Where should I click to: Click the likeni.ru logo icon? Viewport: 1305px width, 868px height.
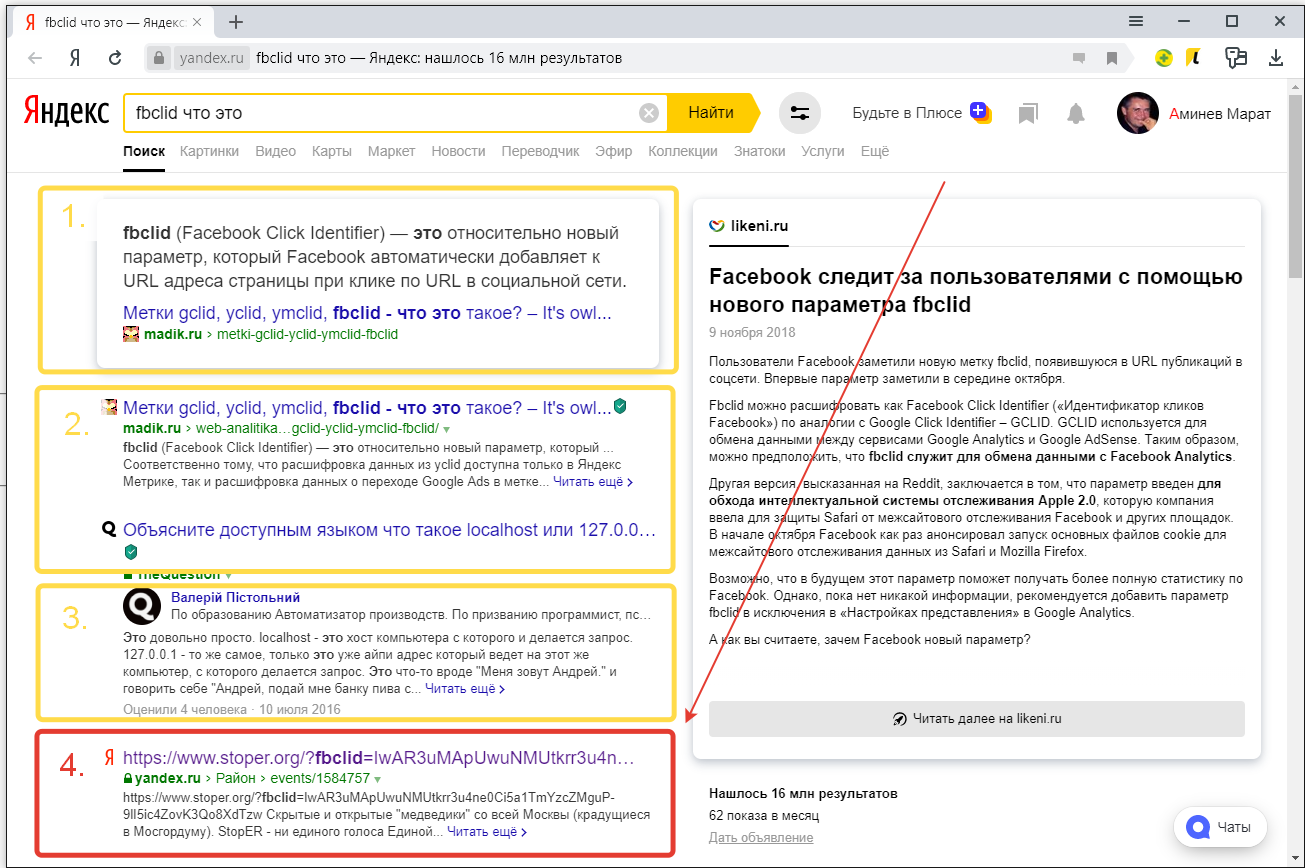coord(717,226)
